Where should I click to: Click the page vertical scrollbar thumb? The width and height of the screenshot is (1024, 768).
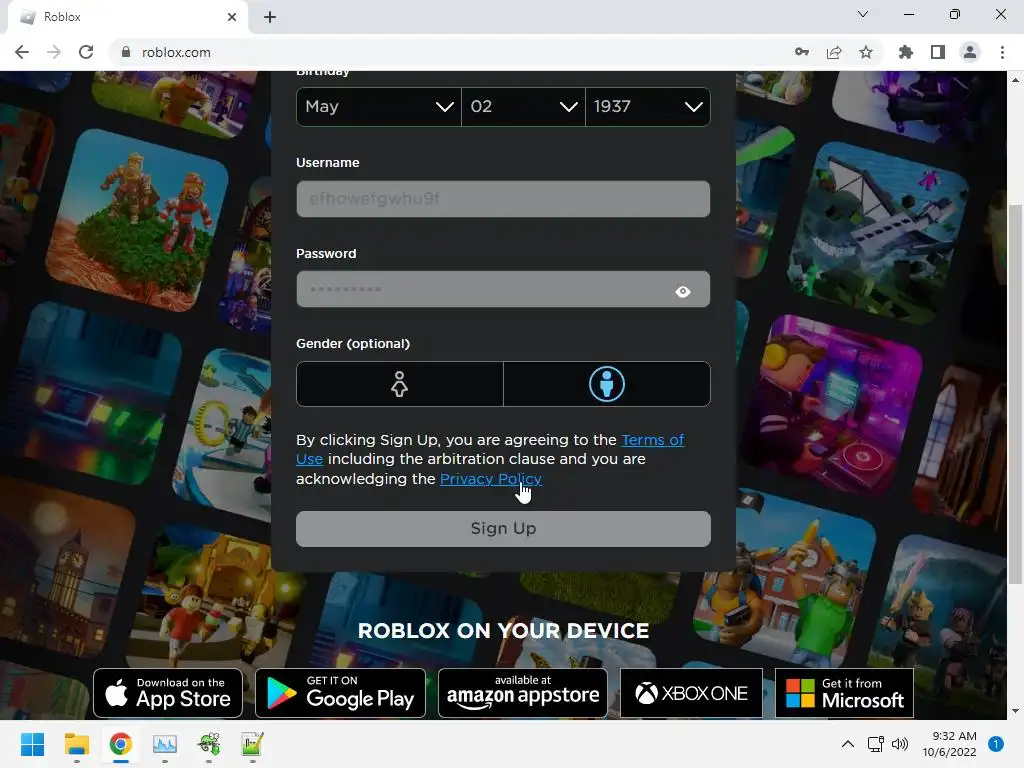(x=1015, y=394)
